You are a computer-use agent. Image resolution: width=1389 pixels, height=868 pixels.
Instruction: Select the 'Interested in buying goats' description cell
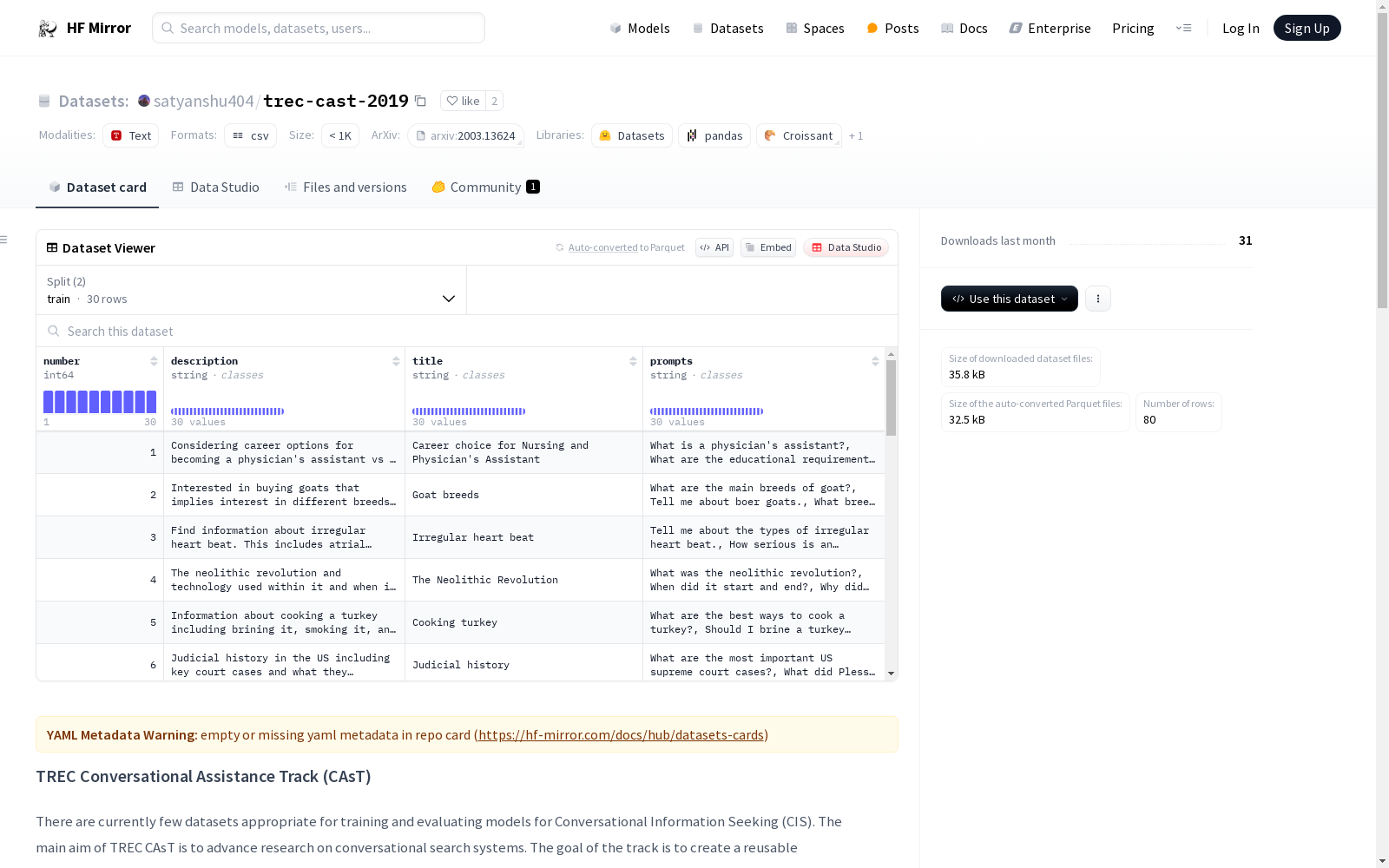click(285, 495)
